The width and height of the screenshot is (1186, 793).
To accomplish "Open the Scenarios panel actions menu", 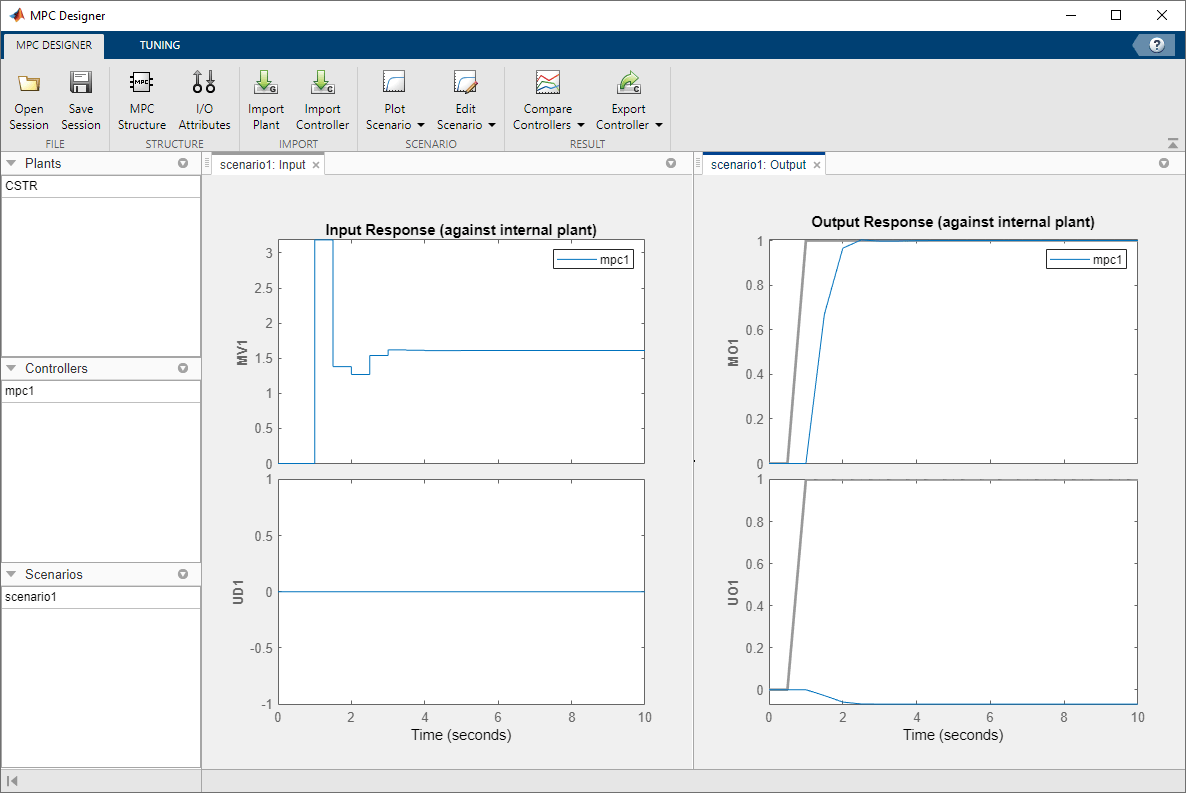I will [183, 574].
